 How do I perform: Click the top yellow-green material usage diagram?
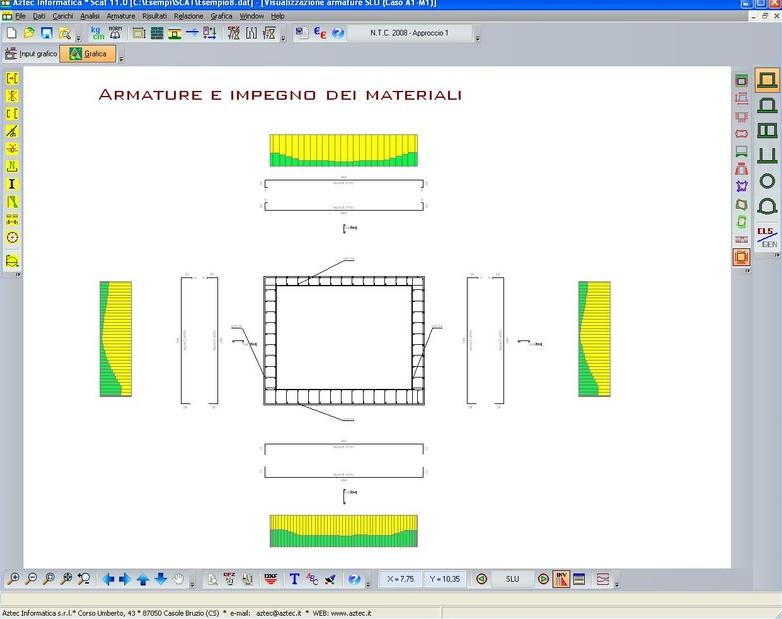point(343,150)
